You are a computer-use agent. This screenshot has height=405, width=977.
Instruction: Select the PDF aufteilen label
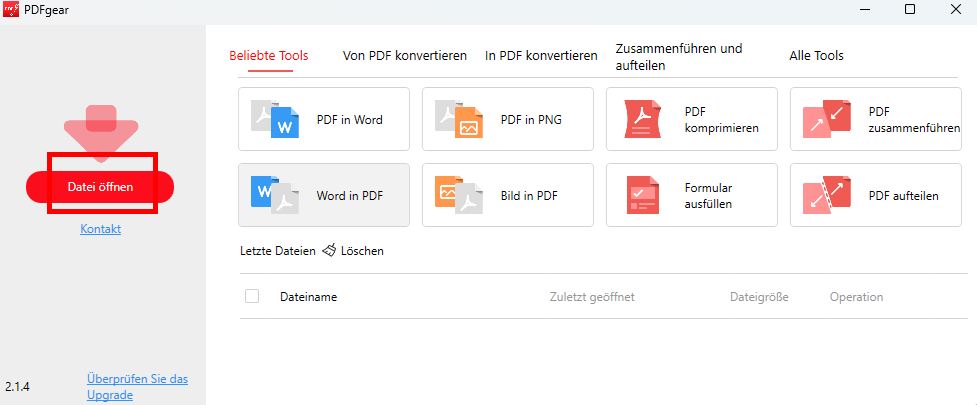coord(903,196)
